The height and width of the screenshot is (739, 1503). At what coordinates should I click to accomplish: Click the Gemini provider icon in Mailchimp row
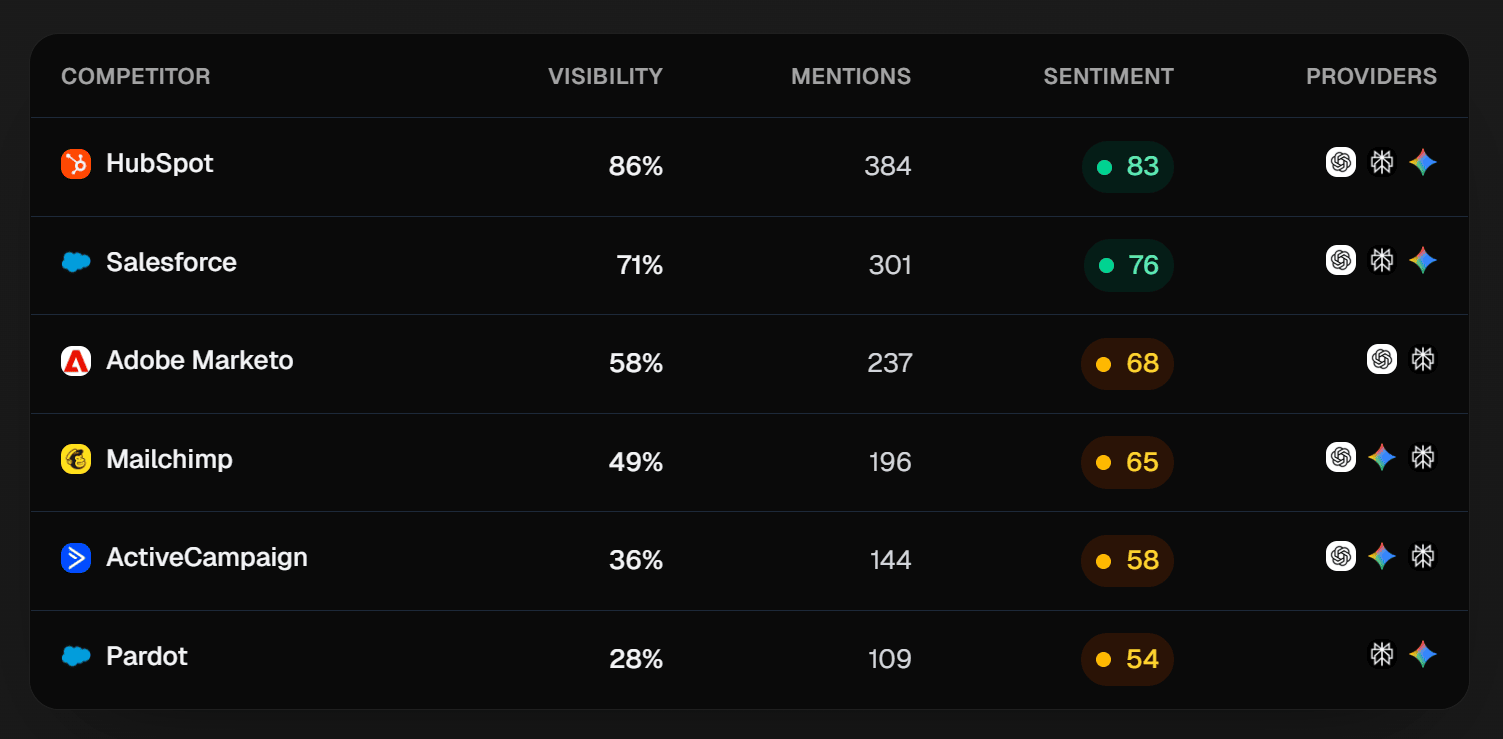(x=1382, y=457)
